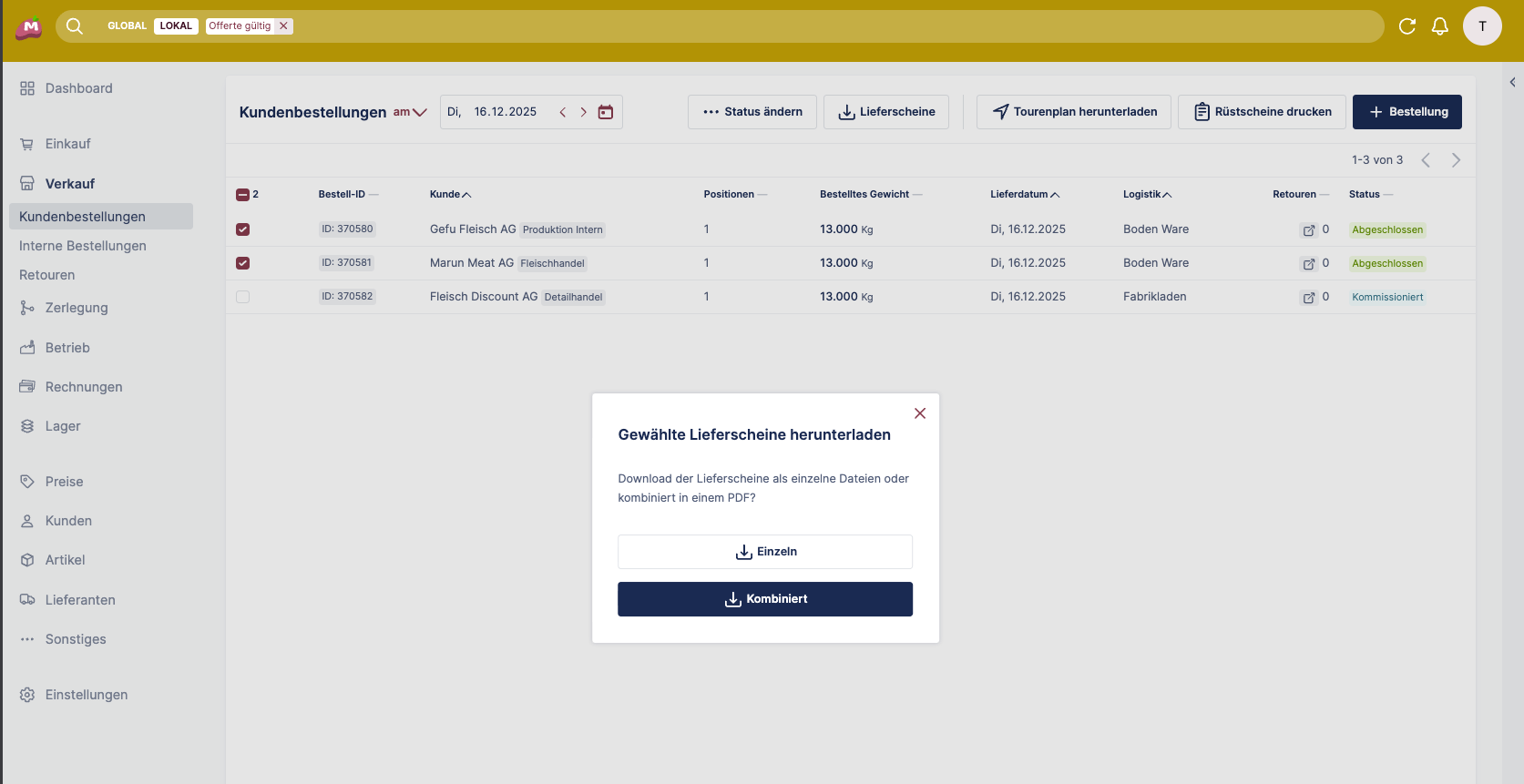Open the calendar date picker icon
1524x784 pixels.
pyautogui.click(x=606, y=112)
